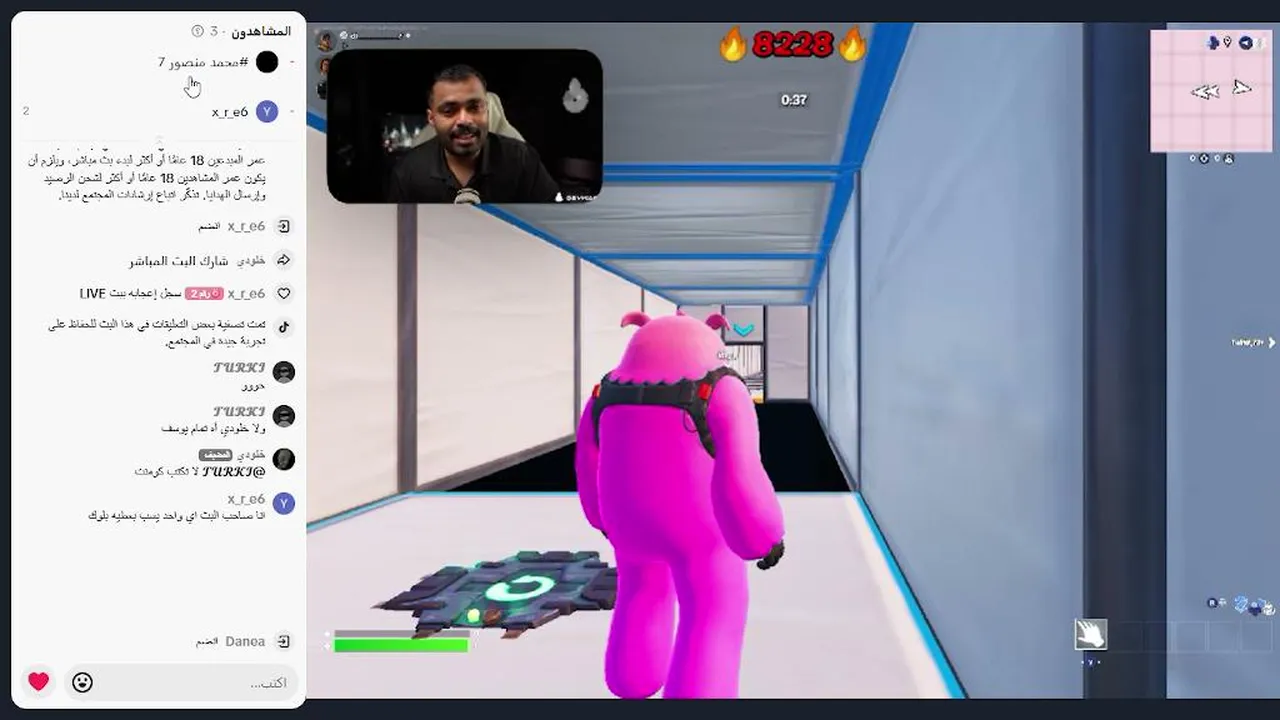Click the x_r_e6 comment about block
The image size is (1280, 720).
point(177,516)
